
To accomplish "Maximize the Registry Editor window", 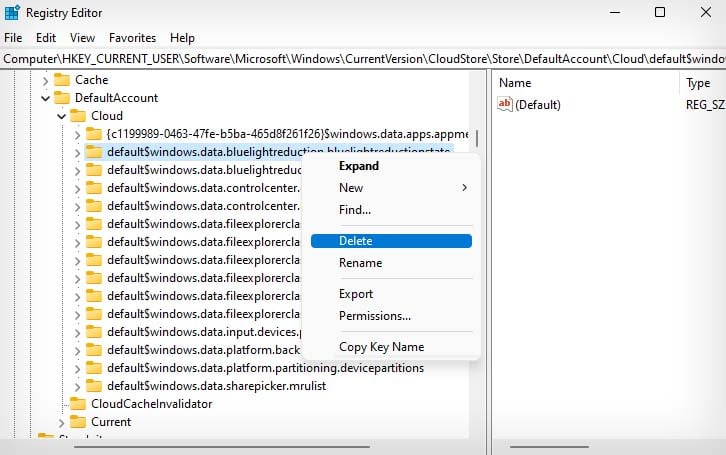I will [660, 12].
